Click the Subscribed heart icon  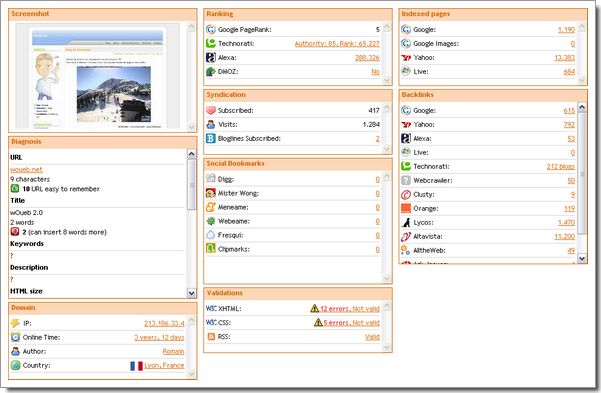210,110
